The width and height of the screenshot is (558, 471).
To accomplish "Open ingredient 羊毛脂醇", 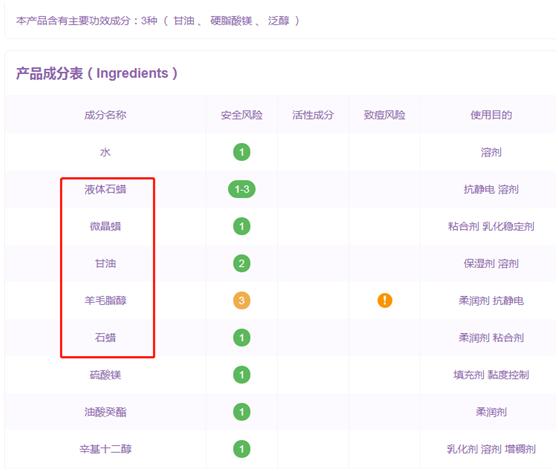I will tap(105, 301).
